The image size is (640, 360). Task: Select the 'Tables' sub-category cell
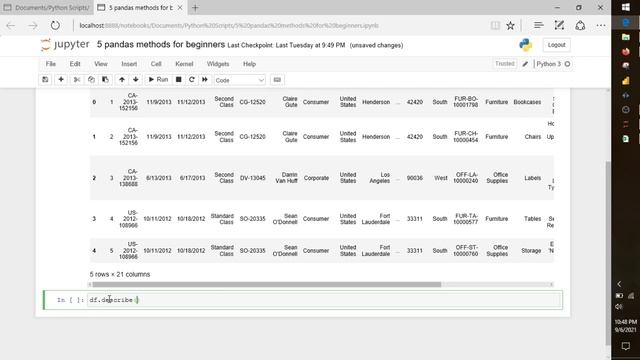(532, 219)
